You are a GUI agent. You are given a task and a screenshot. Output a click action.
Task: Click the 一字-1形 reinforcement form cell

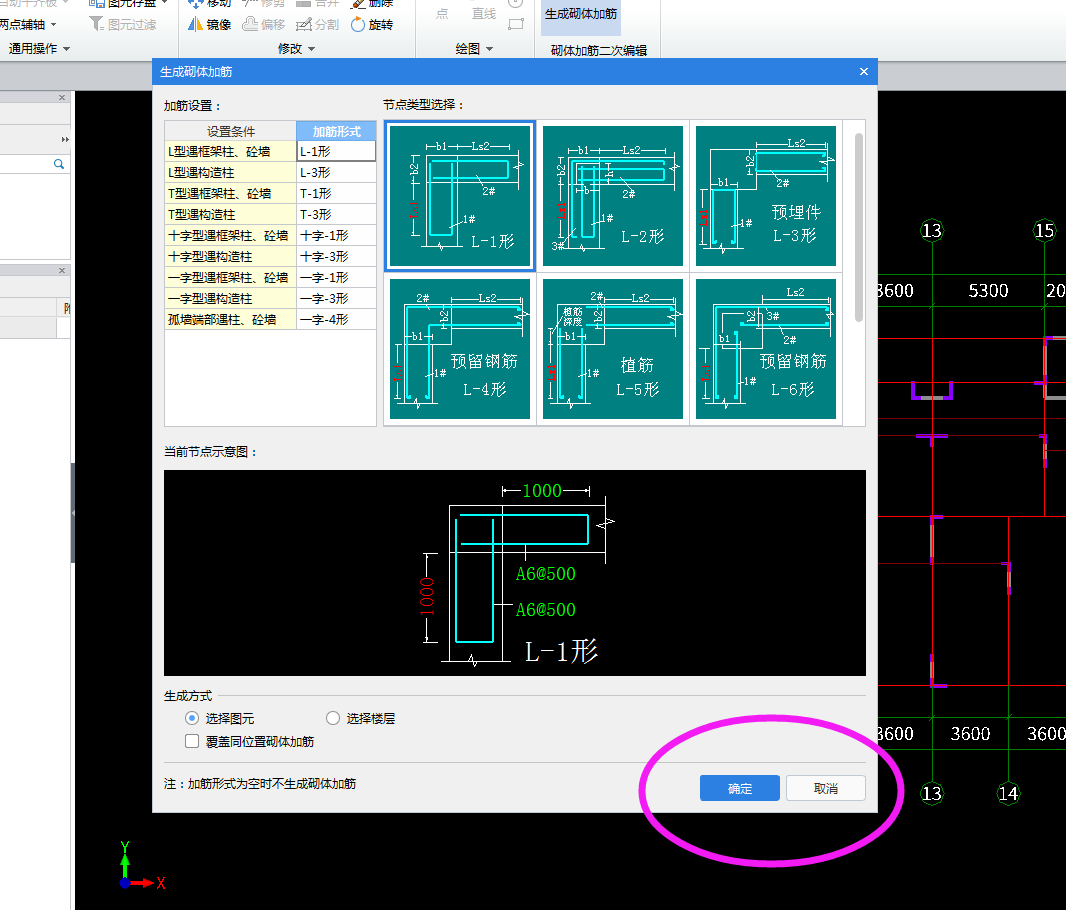[x=336, y=278]
